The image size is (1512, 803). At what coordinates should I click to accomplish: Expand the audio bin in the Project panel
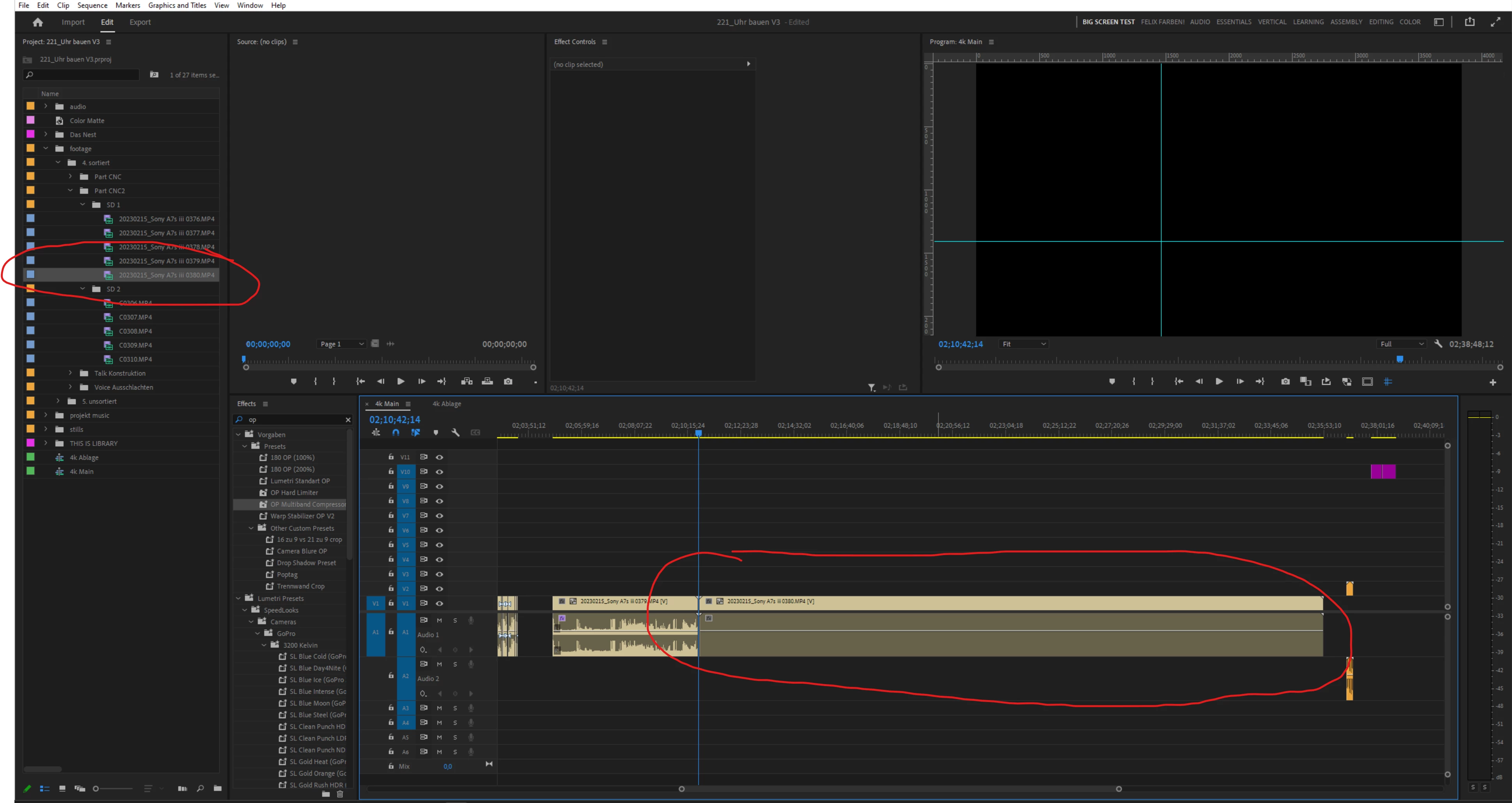coord(46,106)
